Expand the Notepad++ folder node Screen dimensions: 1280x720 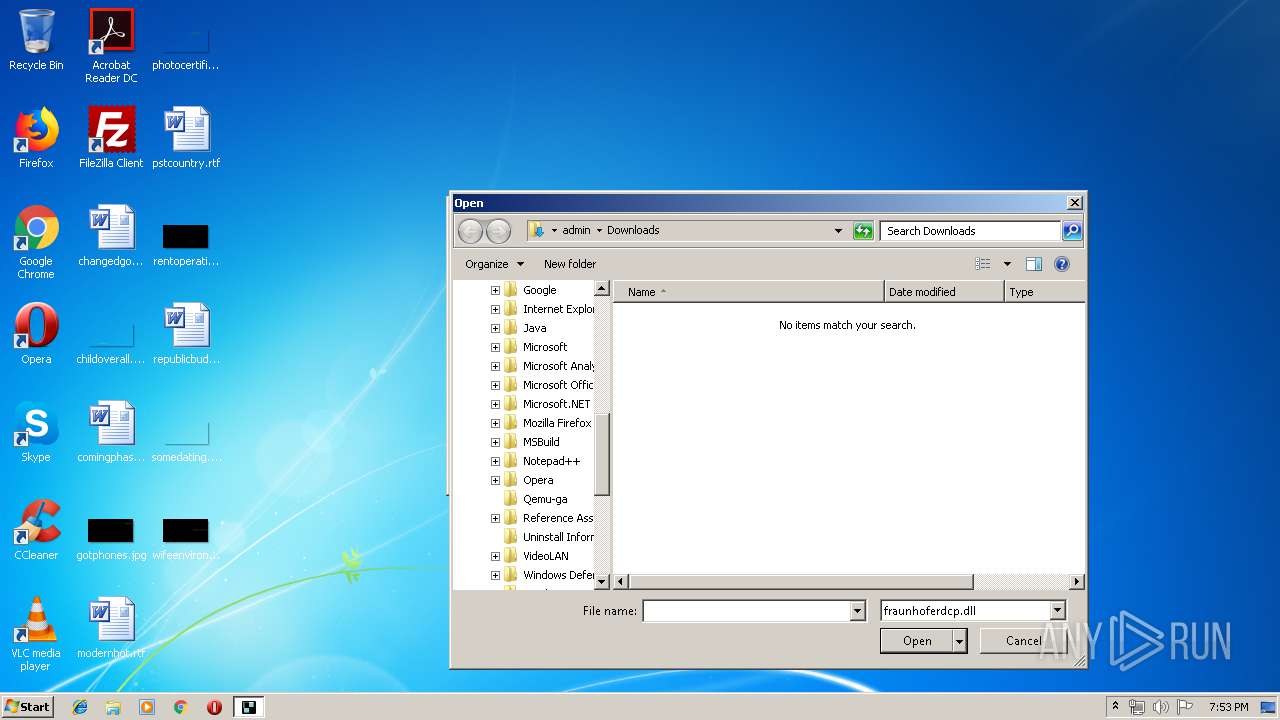(495, 461)
